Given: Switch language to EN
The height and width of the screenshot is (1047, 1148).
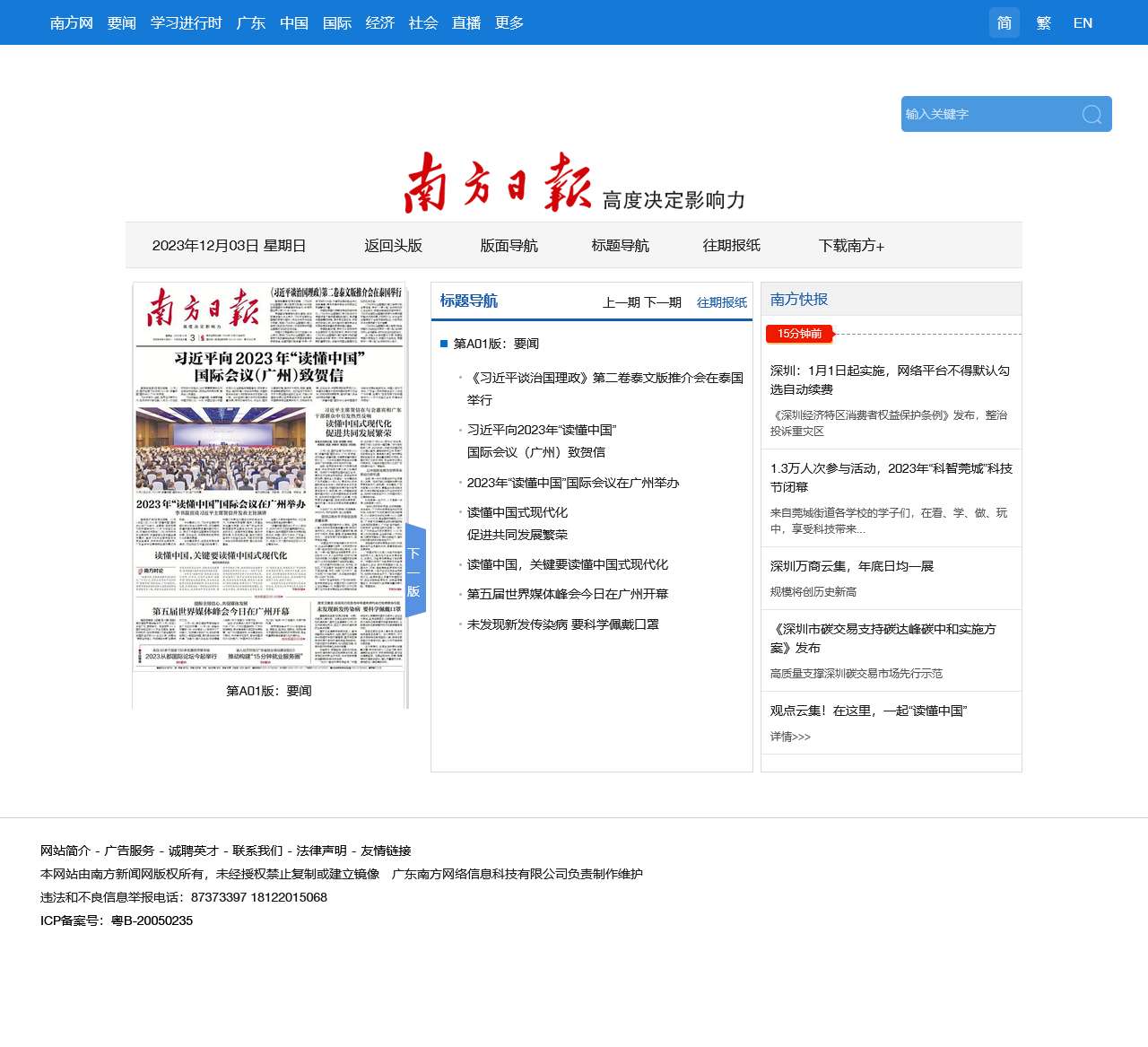Looking at the screenshot, I should click(x=1083, y=22).
